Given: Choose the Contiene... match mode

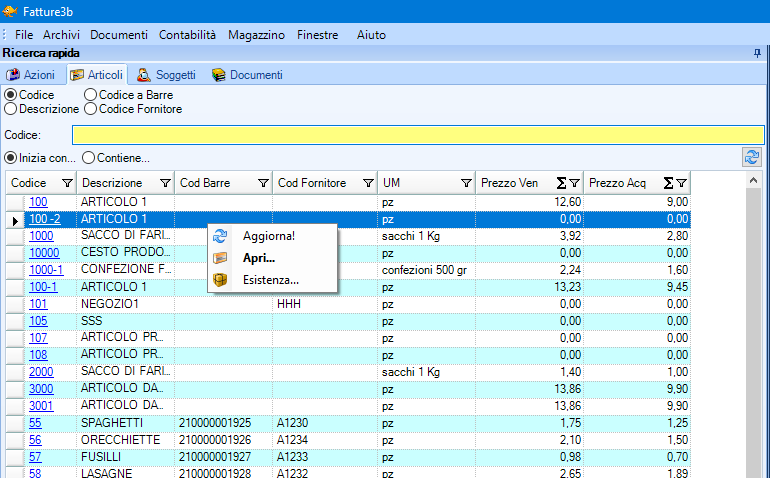Looking at the screenshot, I should 89,157.
